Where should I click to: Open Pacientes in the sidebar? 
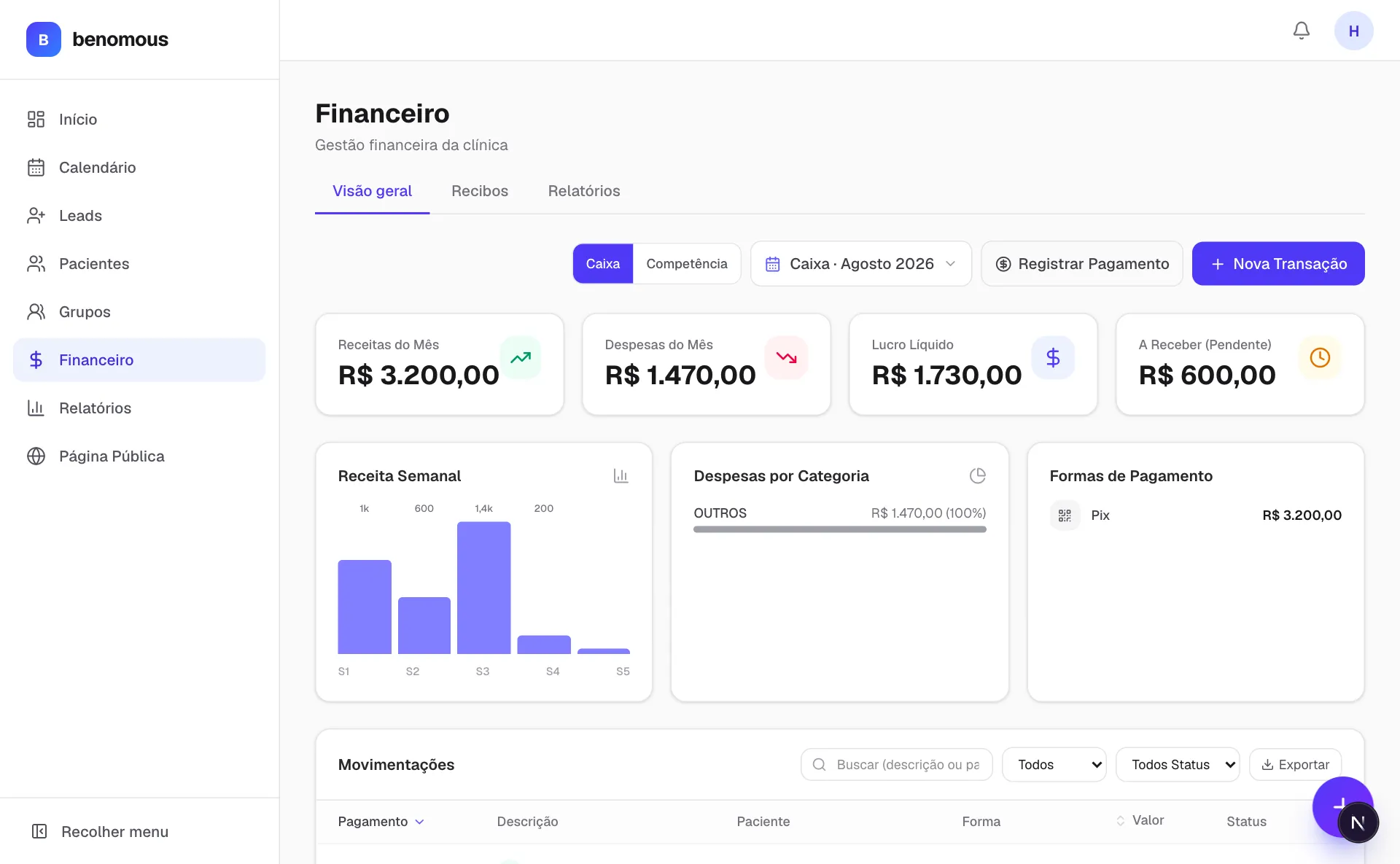click(139, 263)
